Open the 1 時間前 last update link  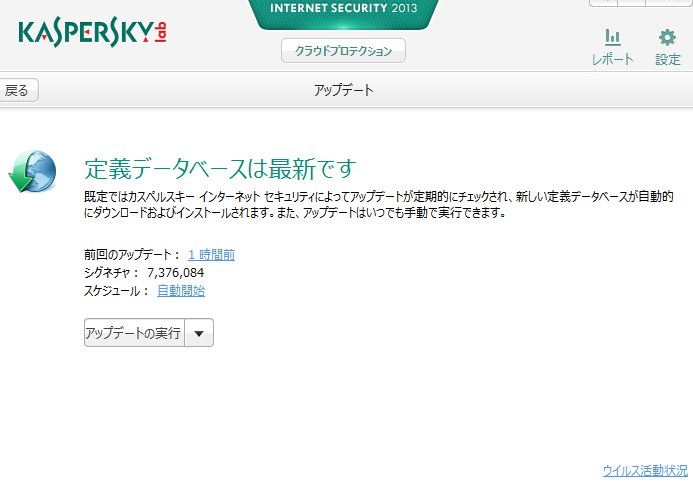coord(212,255)
